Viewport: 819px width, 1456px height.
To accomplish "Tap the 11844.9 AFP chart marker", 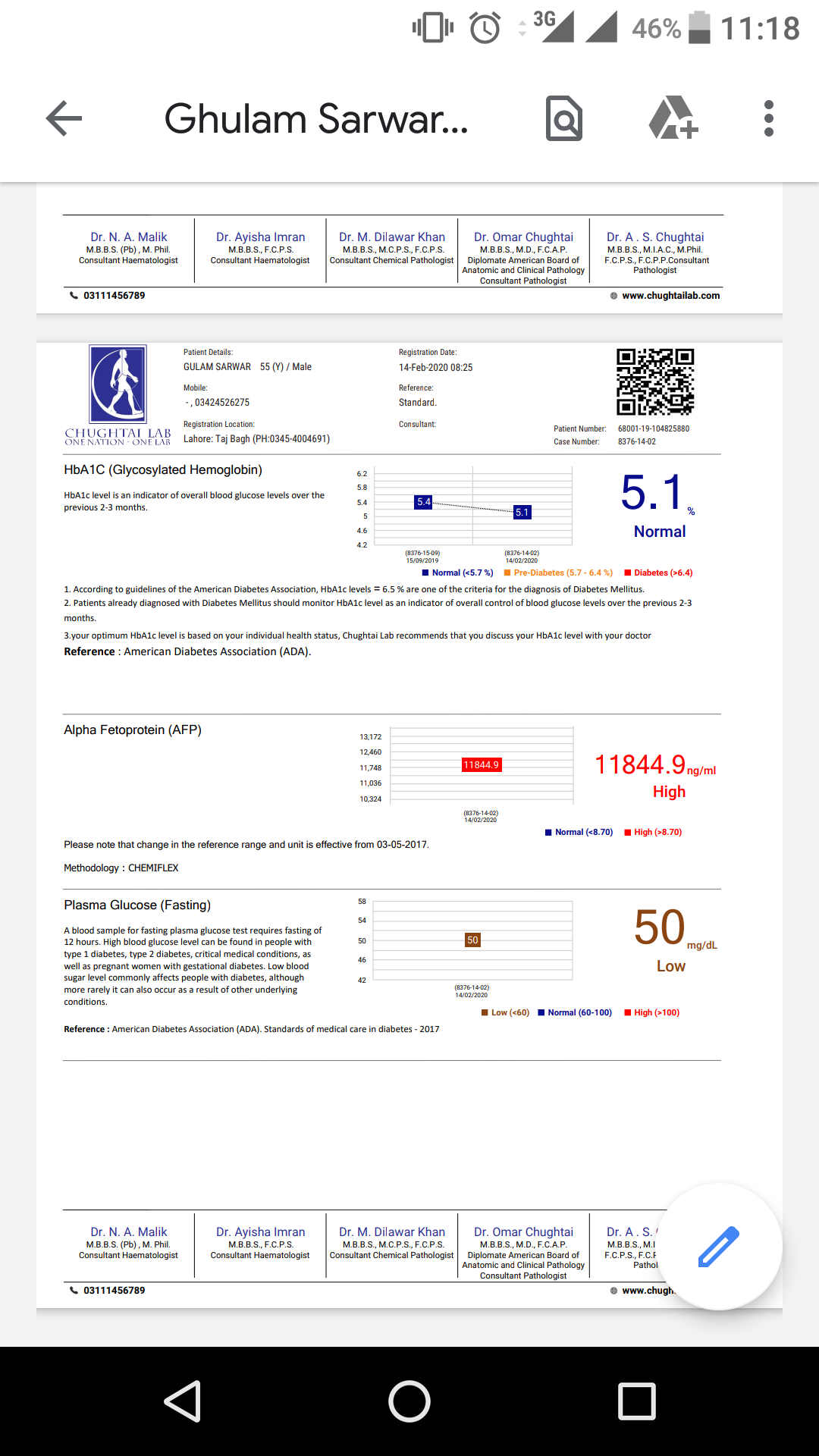I will click(482, 765).
